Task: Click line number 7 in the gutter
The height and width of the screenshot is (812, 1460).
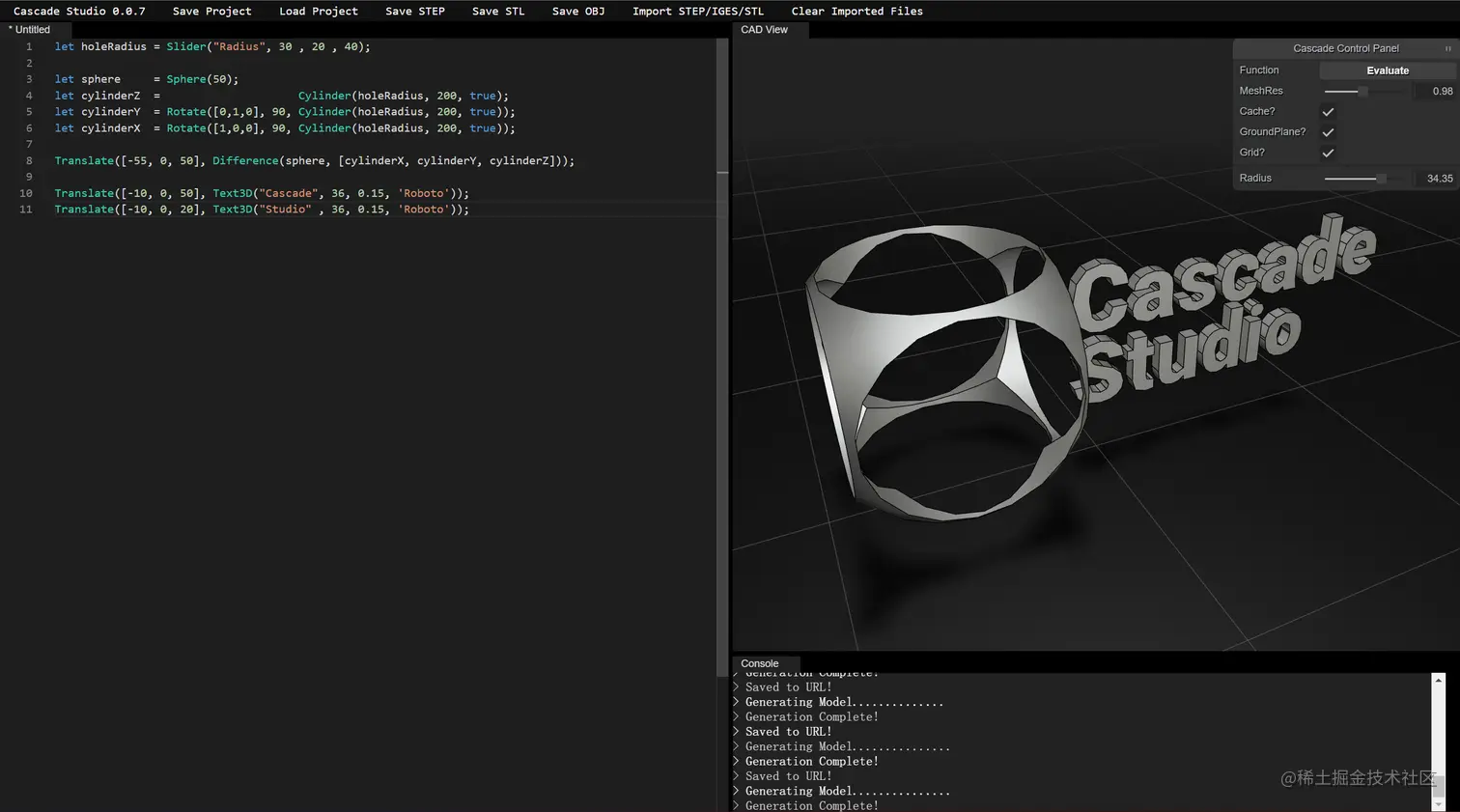Action: [29, 145]
